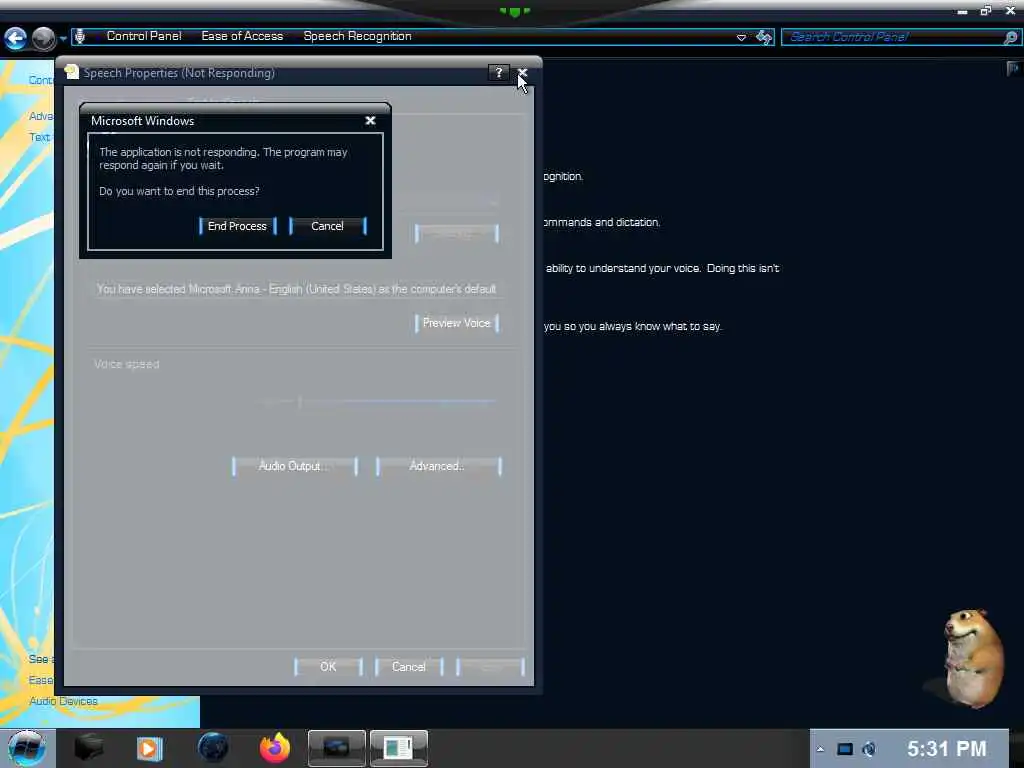1024x768 pixels.
Task: Click Cancel in the not-responding dialog
Action: 327,226
